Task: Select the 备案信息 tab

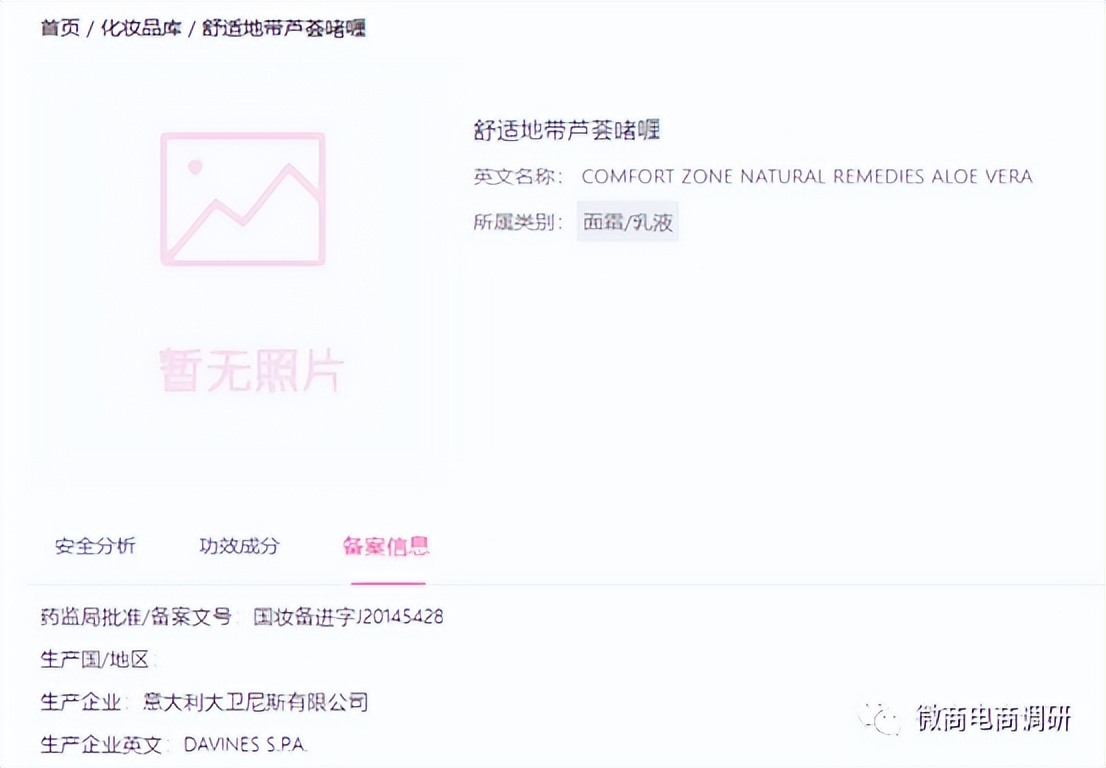Action: 388,547
